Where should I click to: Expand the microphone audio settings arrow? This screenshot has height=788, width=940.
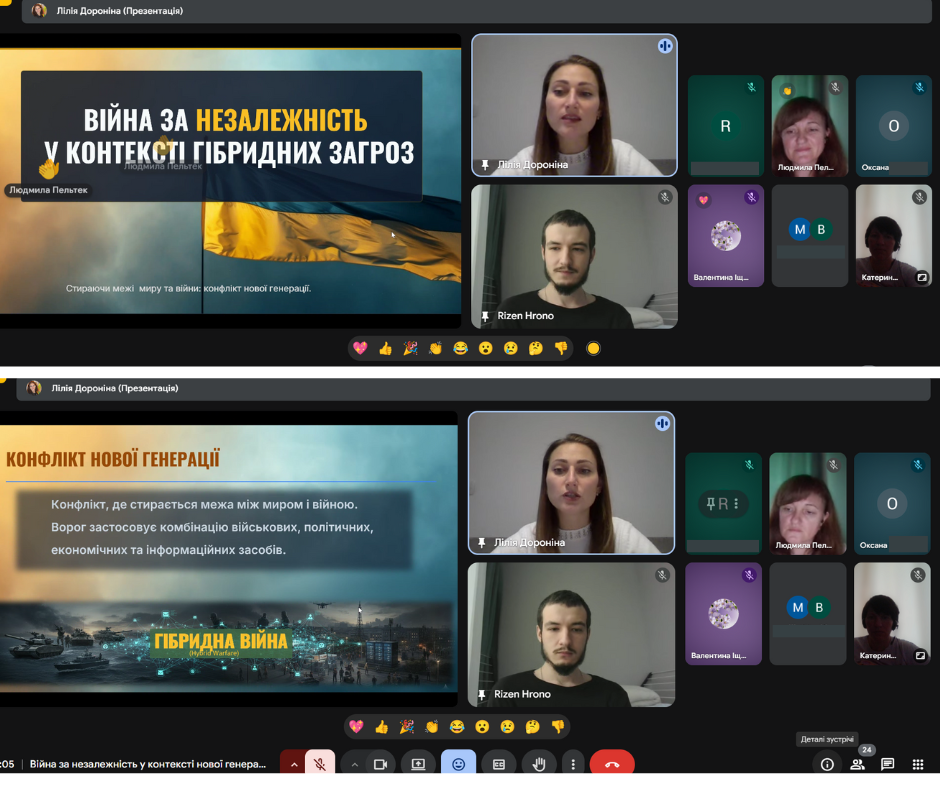(293, 764)
